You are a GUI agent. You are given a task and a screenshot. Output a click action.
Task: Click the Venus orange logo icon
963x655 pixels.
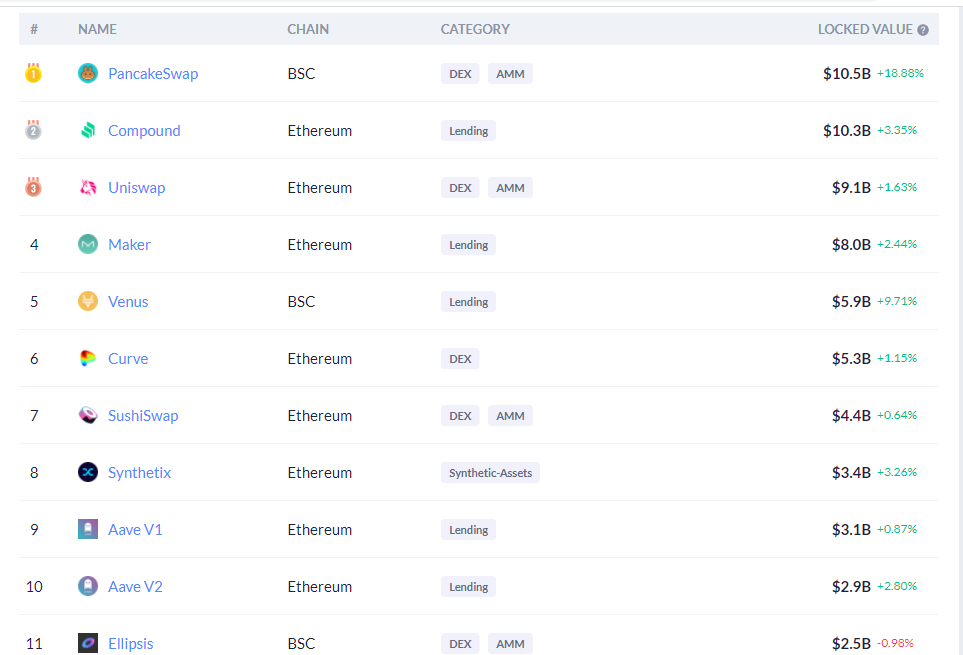pyautogui.click(x=88, y=301)
